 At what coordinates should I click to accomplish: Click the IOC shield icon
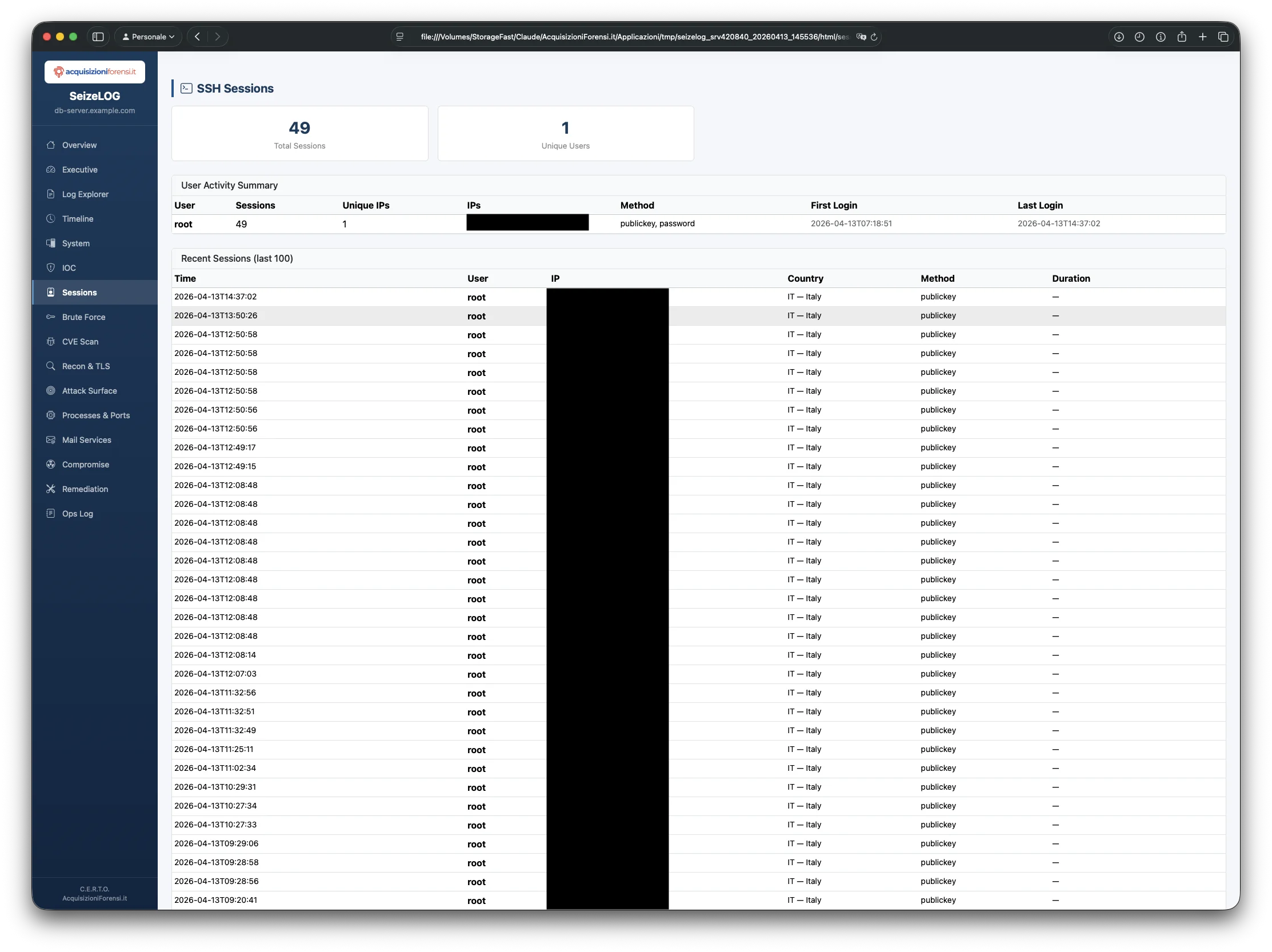[x=51, y=267]
